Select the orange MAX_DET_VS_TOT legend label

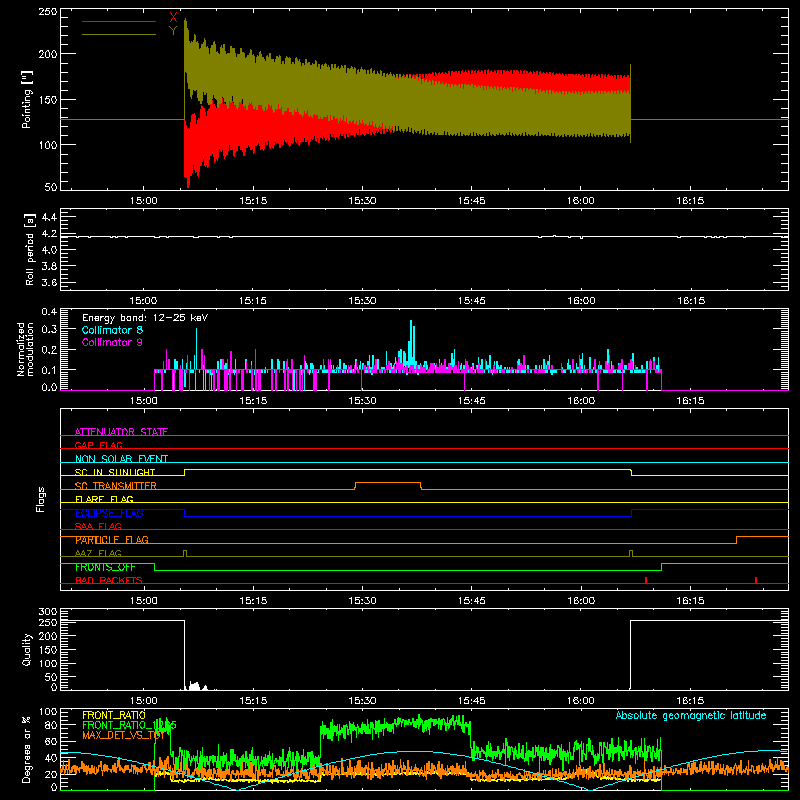[124, 735]
